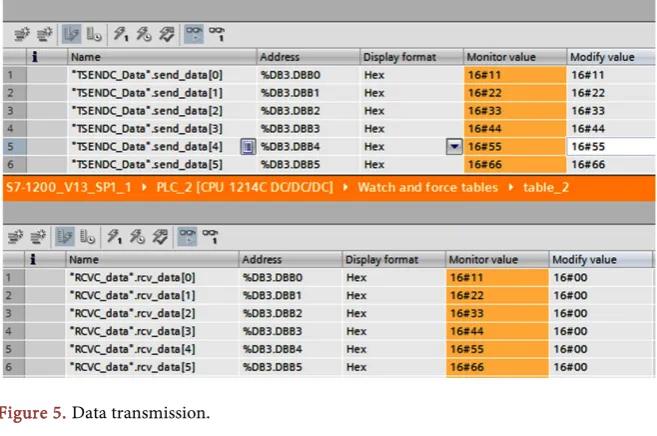657x436 pixels.
Task: Click table_2 breadcrumb entry
Action: [x=546, y=187]
